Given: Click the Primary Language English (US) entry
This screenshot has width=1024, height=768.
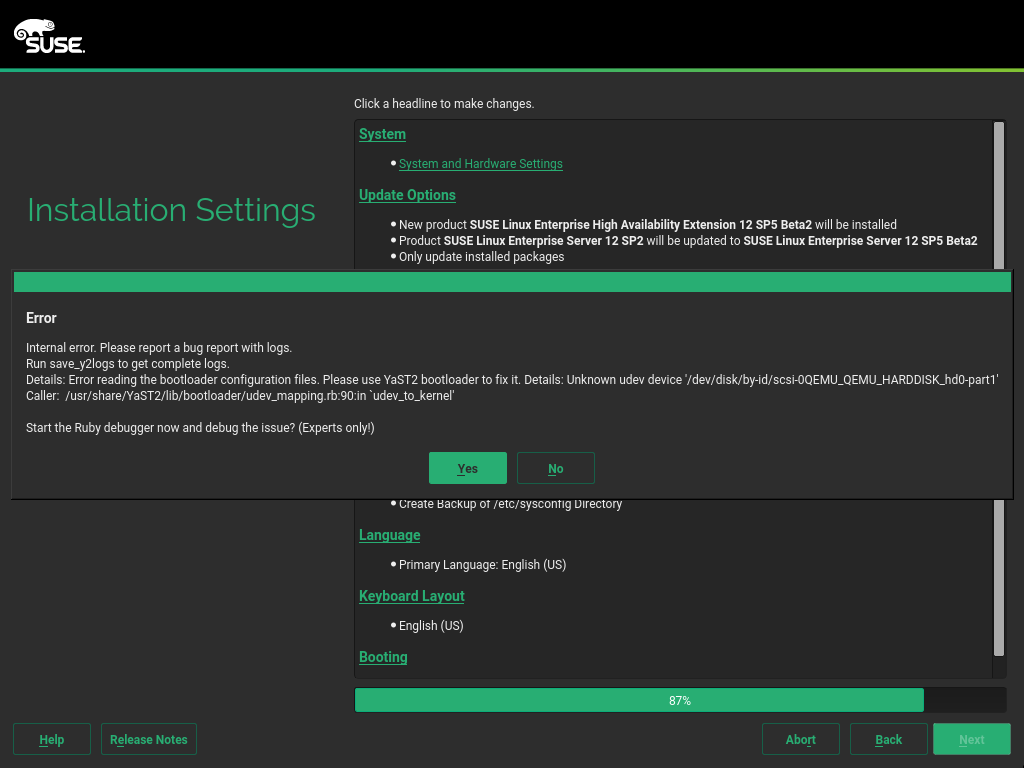Looking at the screenshot, I should tap(482, 565).
